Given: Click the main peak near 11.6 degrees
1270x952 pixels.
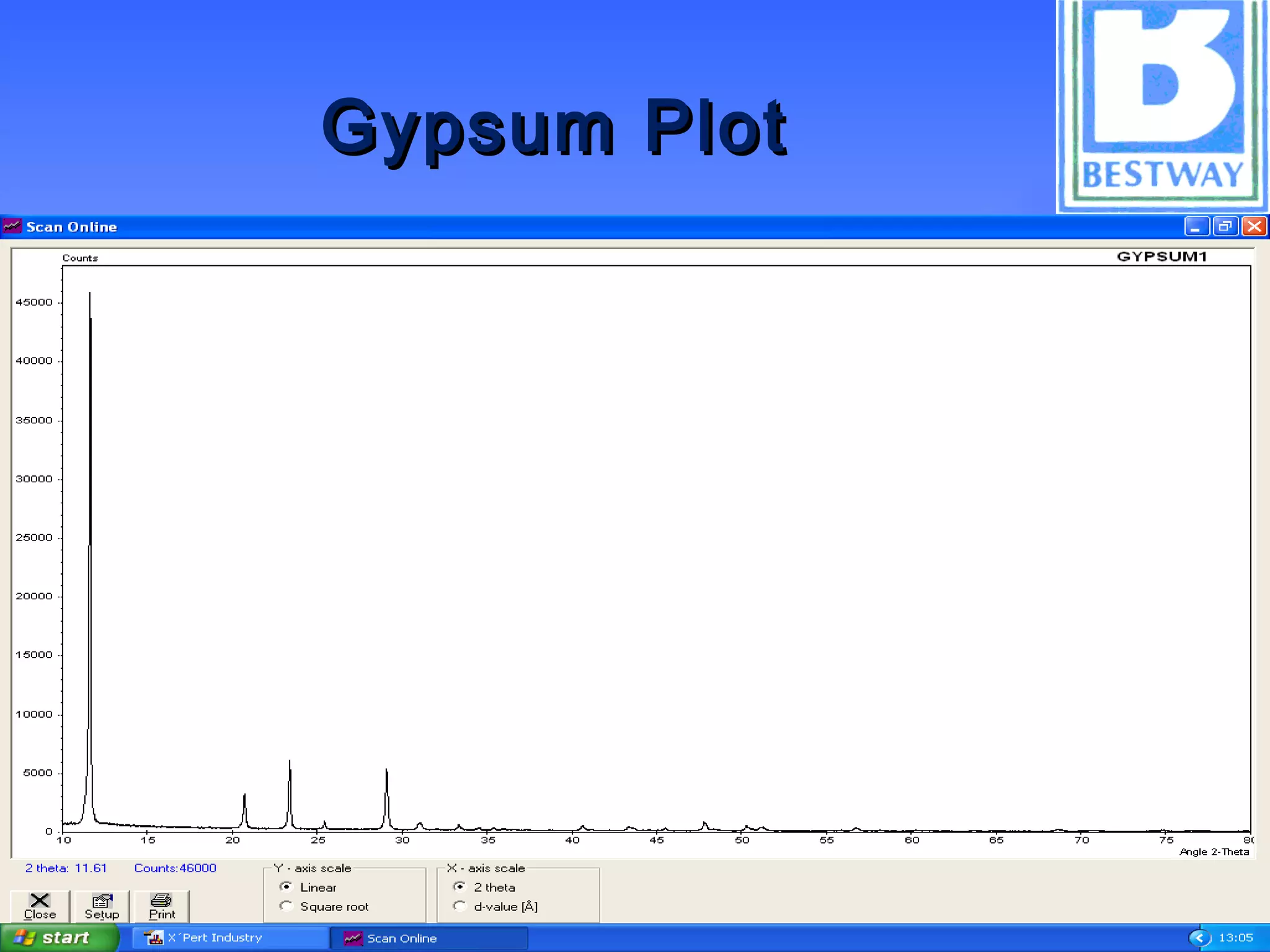Looking at the screenshot, I should click(90, 558).
